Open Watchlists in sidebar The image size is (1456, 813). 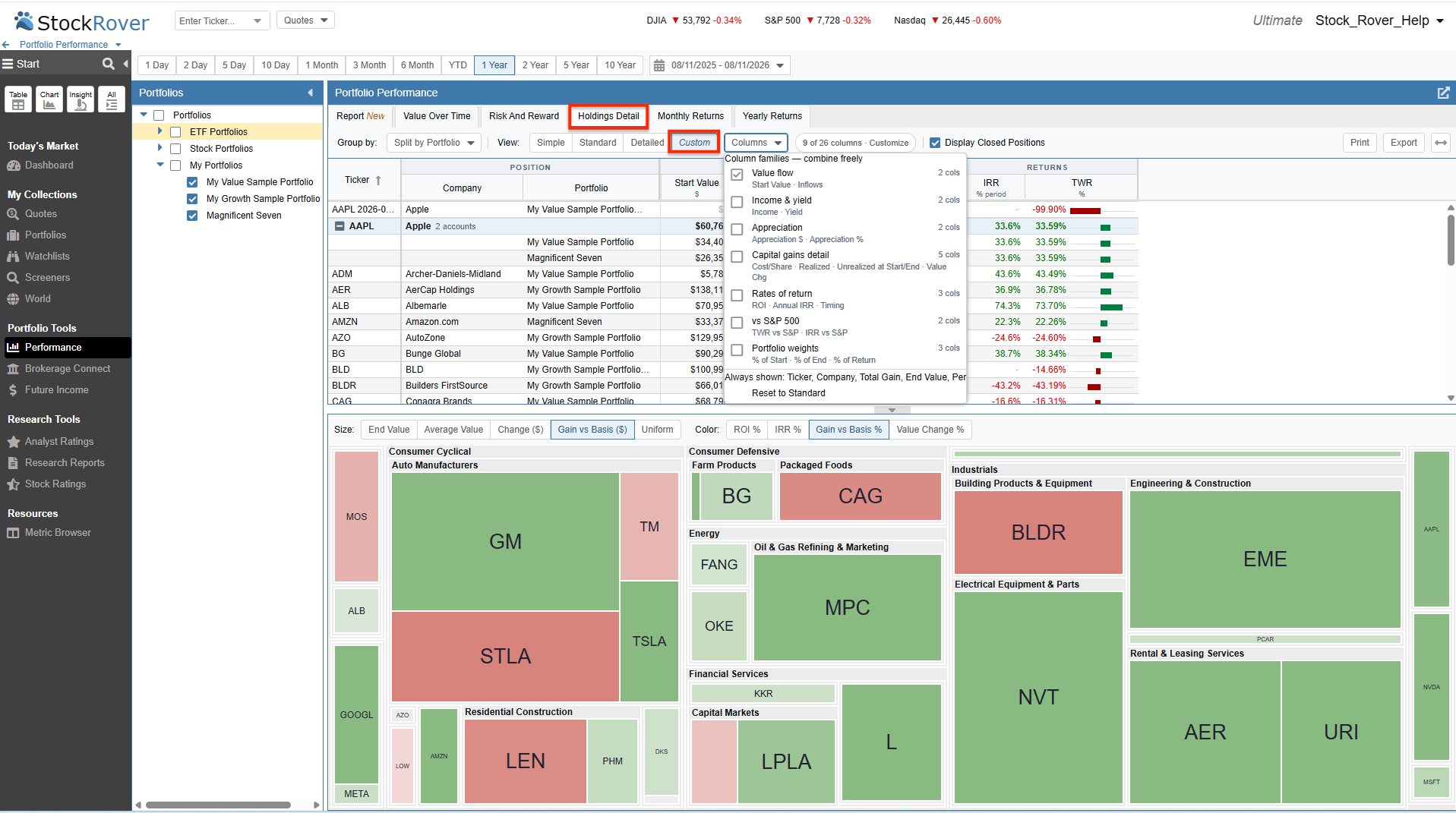tap(46, 257)
